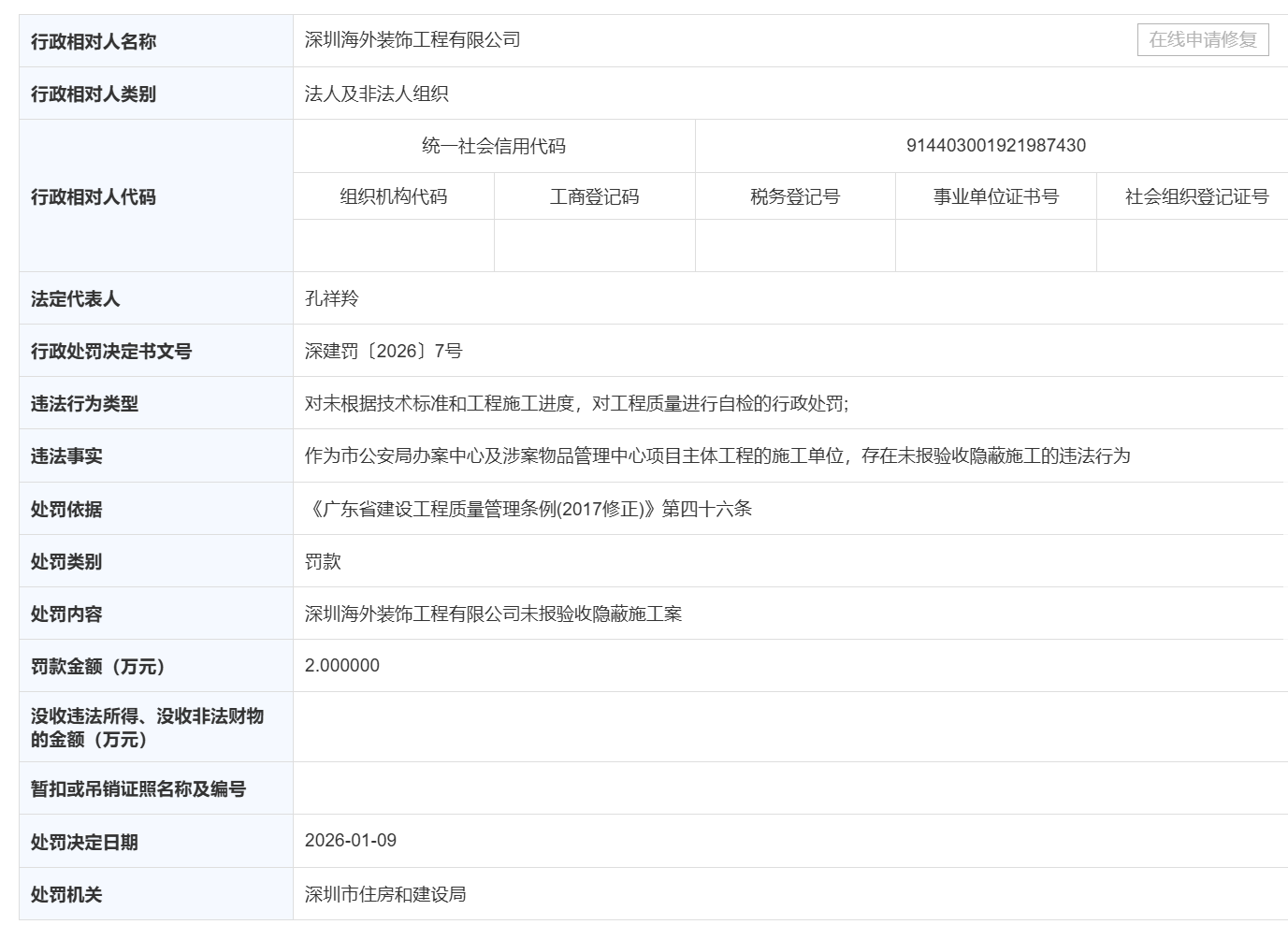Select legal basis 广东省建设工程质量管理条例 第四十六条

[x=528, y=509]
